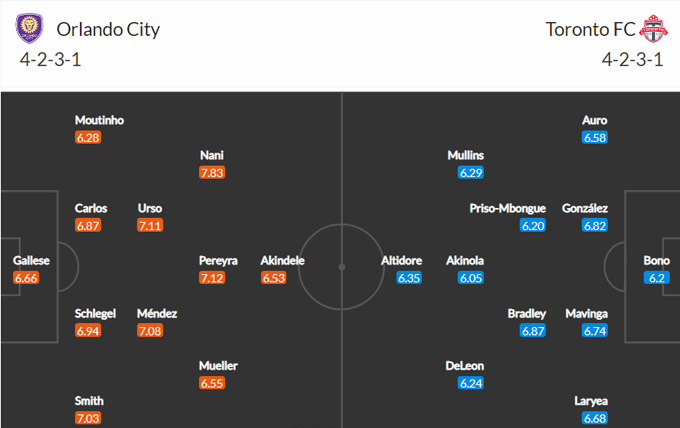Select Priso-Mbongue in Toronto's midfield
The image size is (680, 428).
[507, 208]
